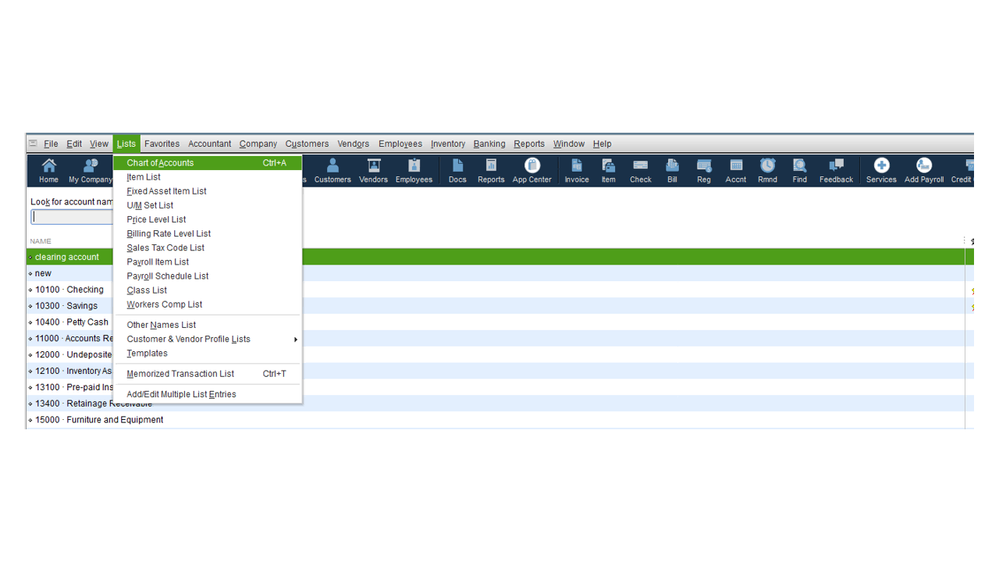Open the Accountant menu
Screen dimensions: 999x562
209,143
